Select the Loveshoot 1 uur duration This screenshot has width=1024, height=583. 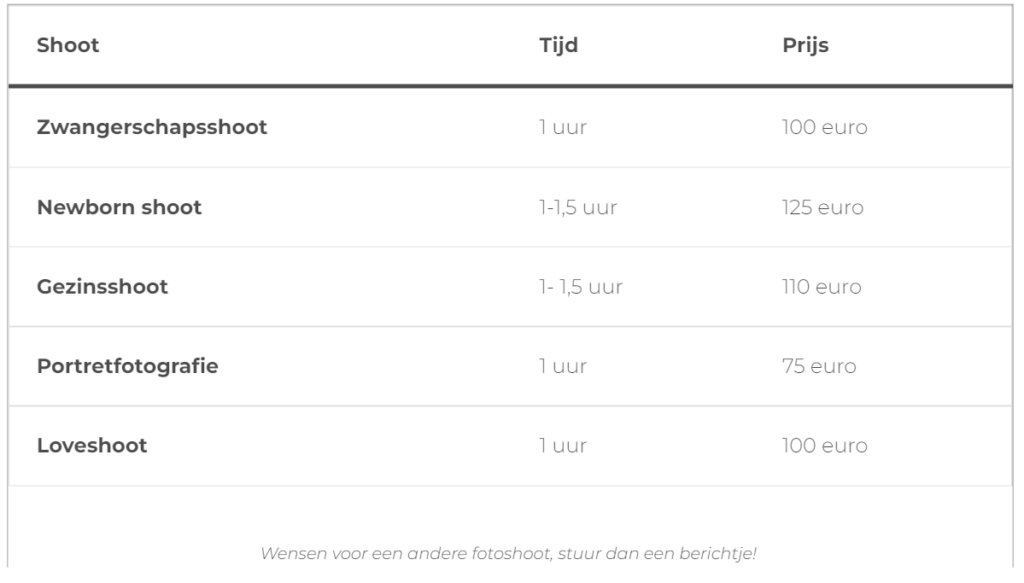coord(563,446)
